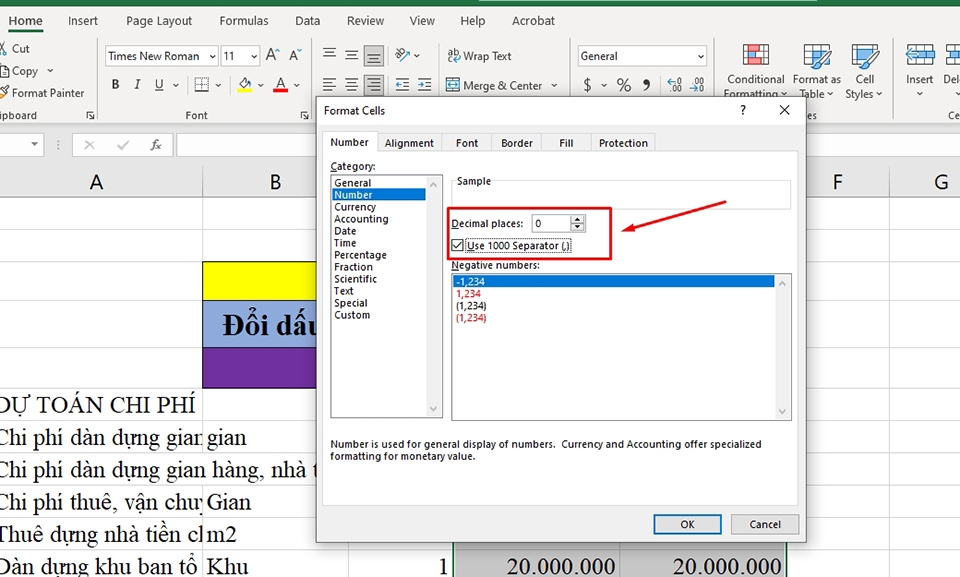Switch to the Alignment tab in Format Cells
This screenshot has width=960, height=577.
[409, 143]
